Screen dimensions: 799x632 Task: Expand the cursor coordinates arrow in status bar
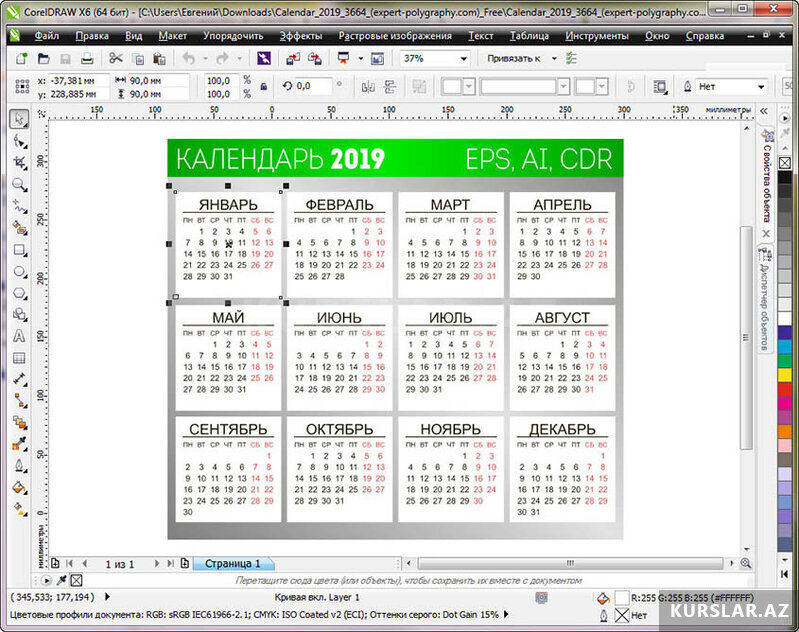click(107, 596)
